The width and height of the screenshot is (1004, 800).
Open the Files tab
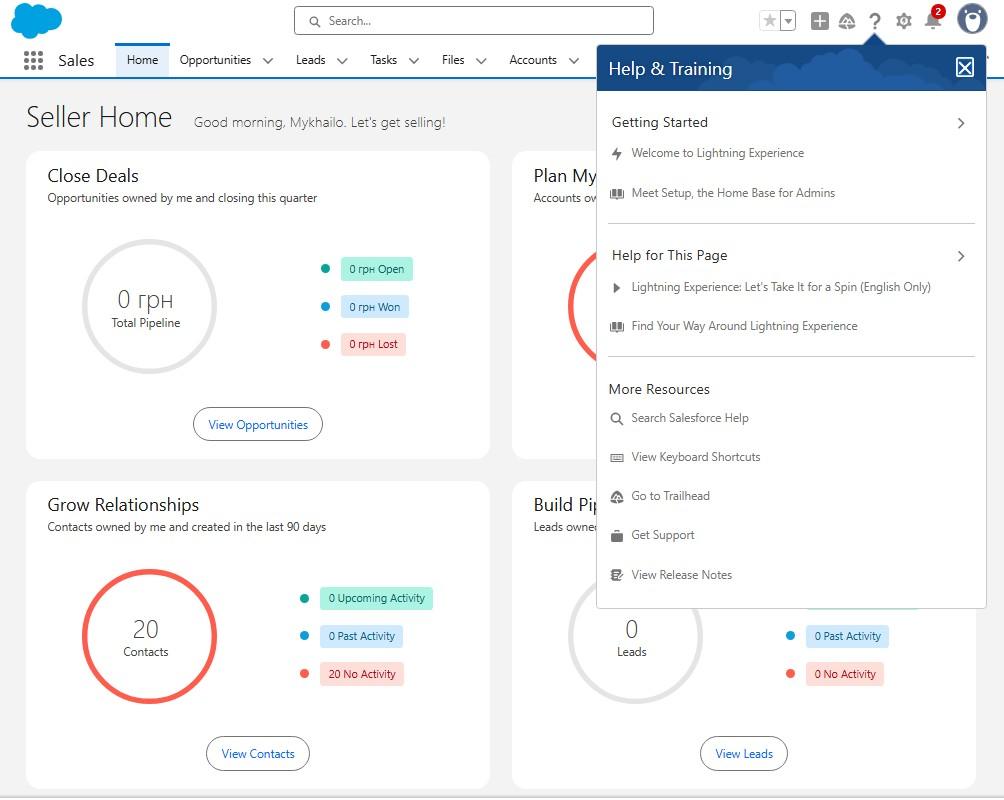[453, 60]
